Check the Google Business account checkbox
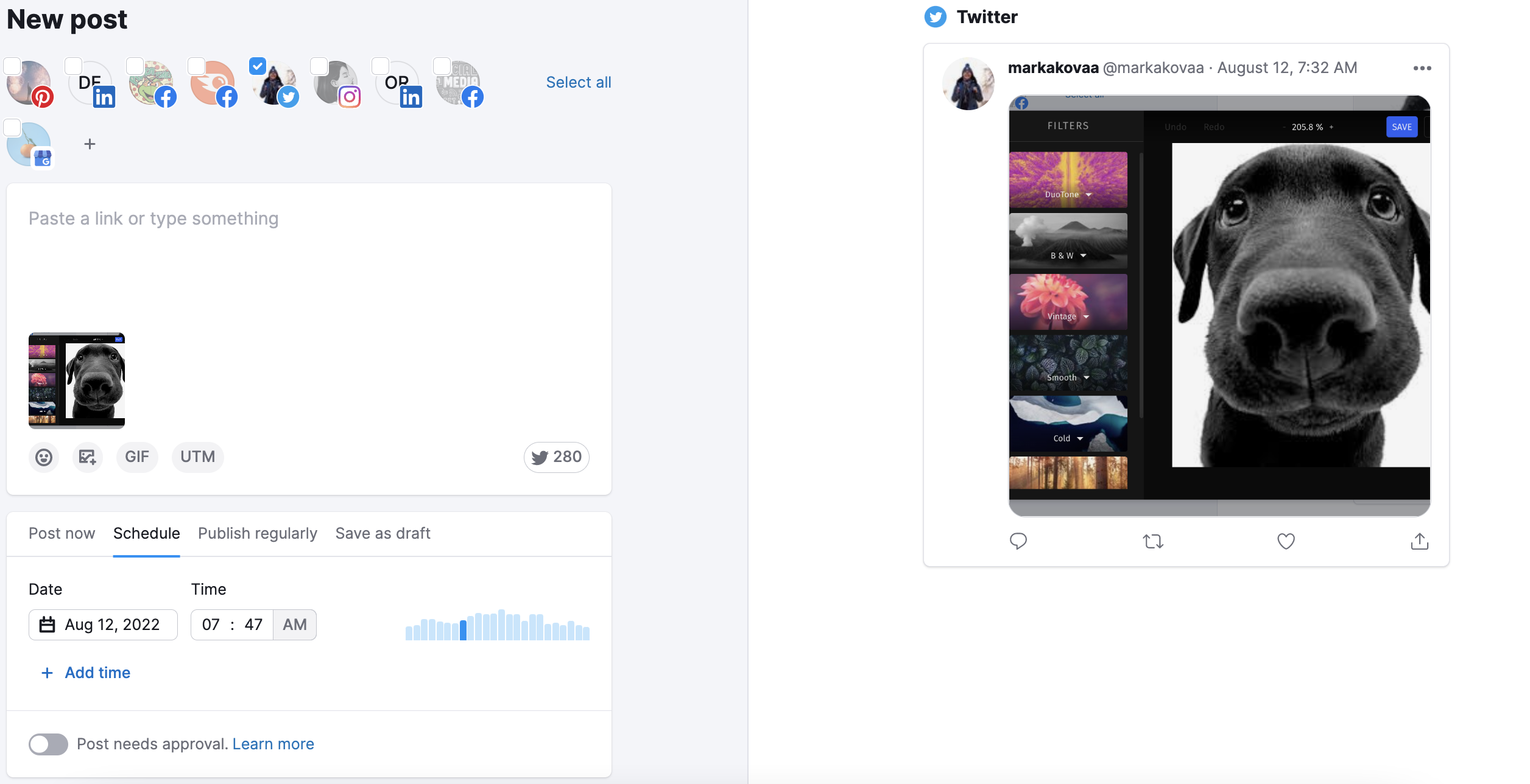 (x=12, y=128)
